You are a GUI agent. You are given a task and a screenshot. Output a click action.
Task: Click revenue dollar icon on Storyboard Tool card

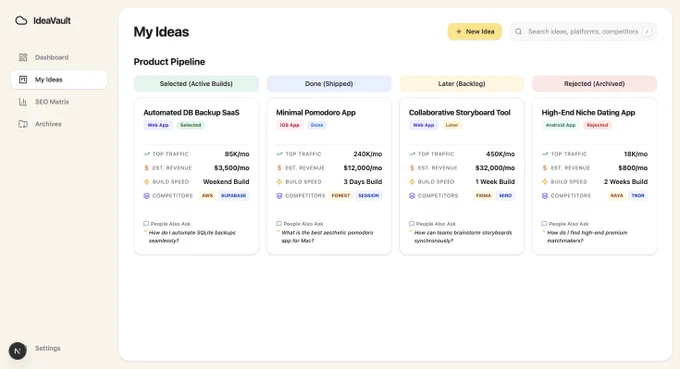point(412,168)
